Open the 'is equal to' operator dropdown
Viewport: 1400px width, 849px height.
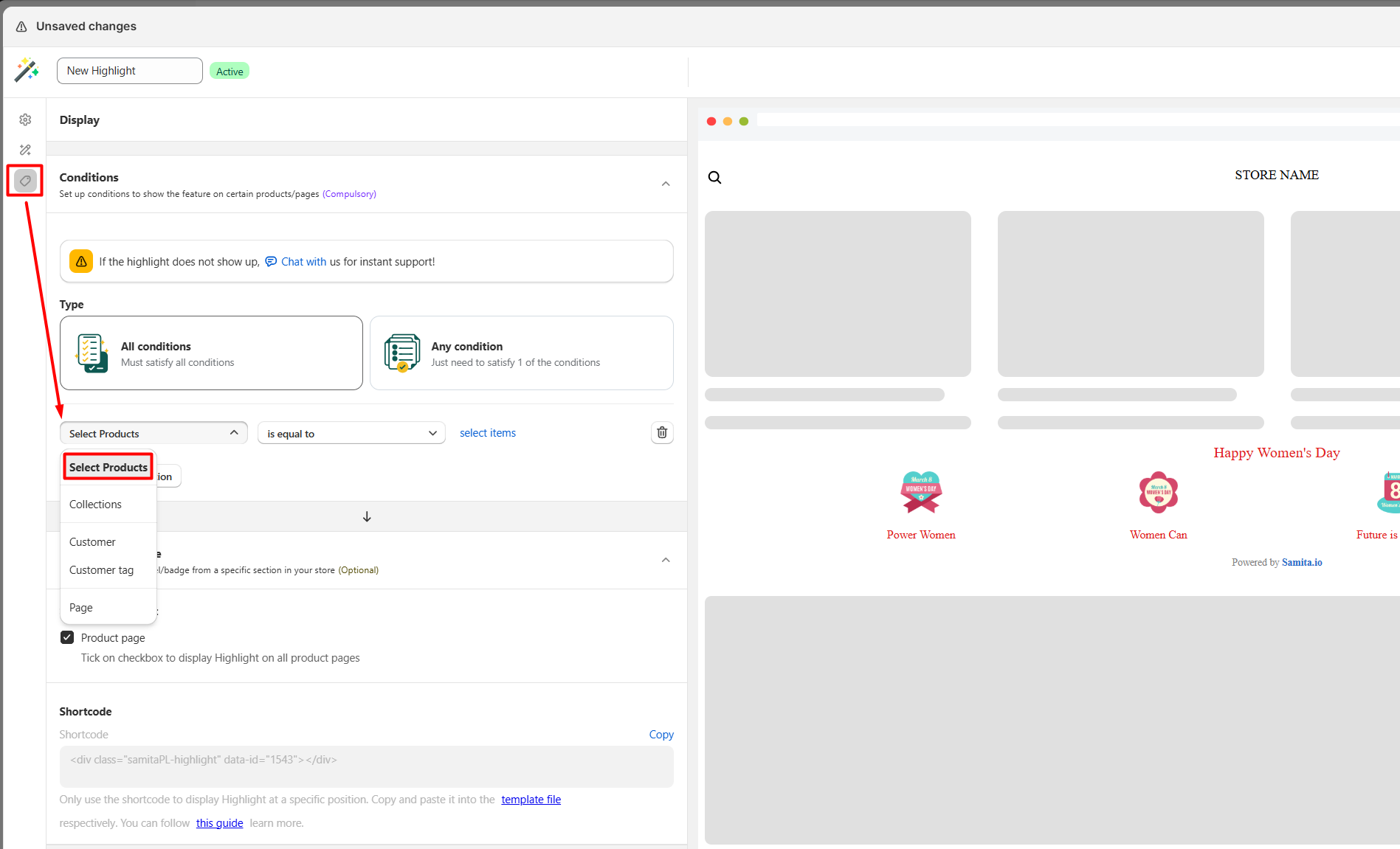(x=351, y=433)
